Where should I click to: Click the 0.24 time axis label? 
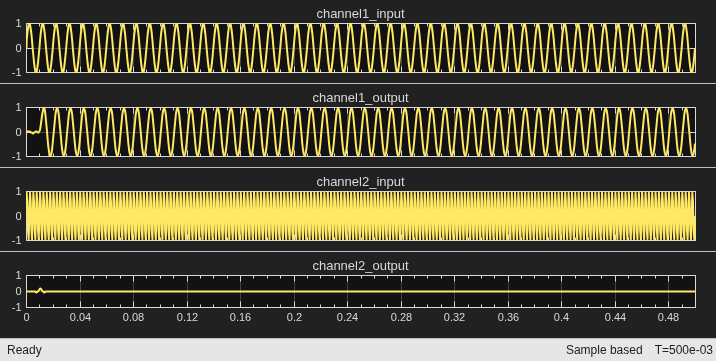(x=347, y=317)
